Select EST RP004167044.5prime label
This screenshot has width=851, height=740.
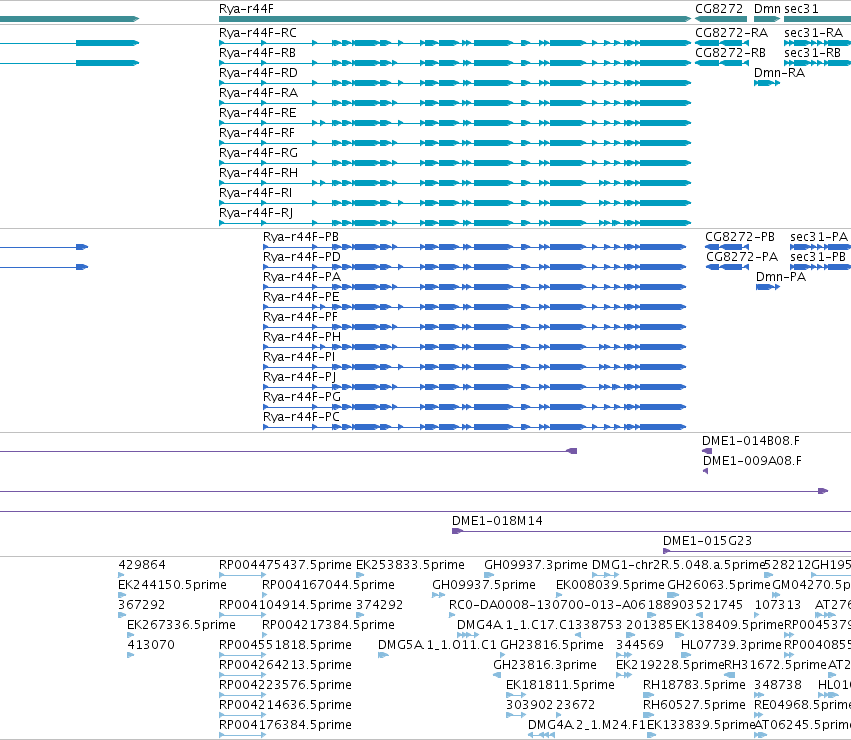pos(328,585)
